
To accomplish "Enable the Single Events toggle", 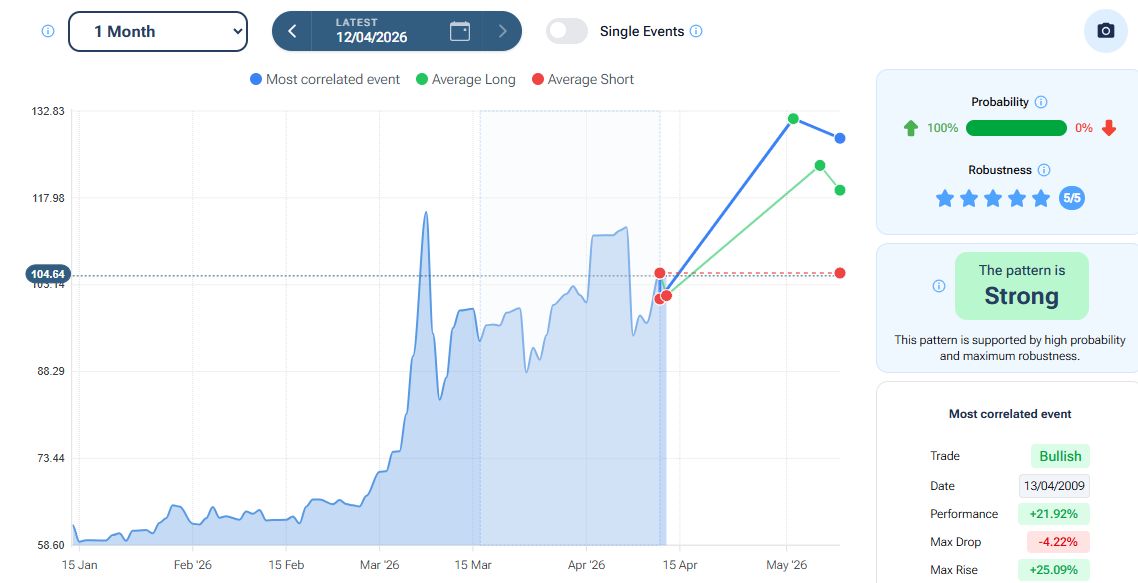I will 567,31.
